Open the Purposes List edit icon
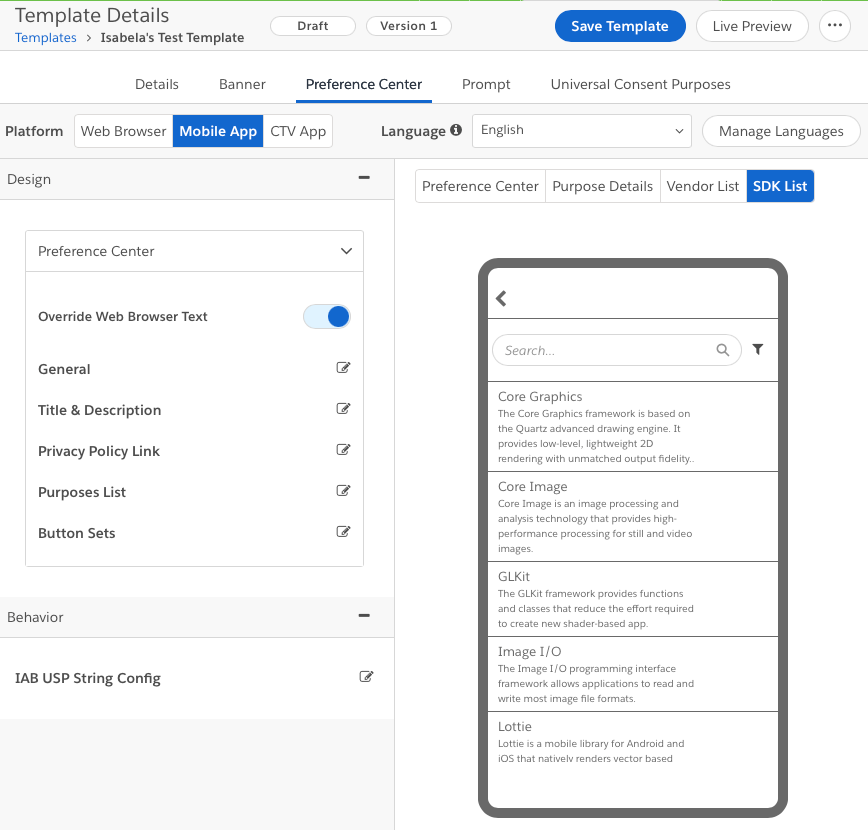The height and width of the screenshot is (830, 868). 343,491
